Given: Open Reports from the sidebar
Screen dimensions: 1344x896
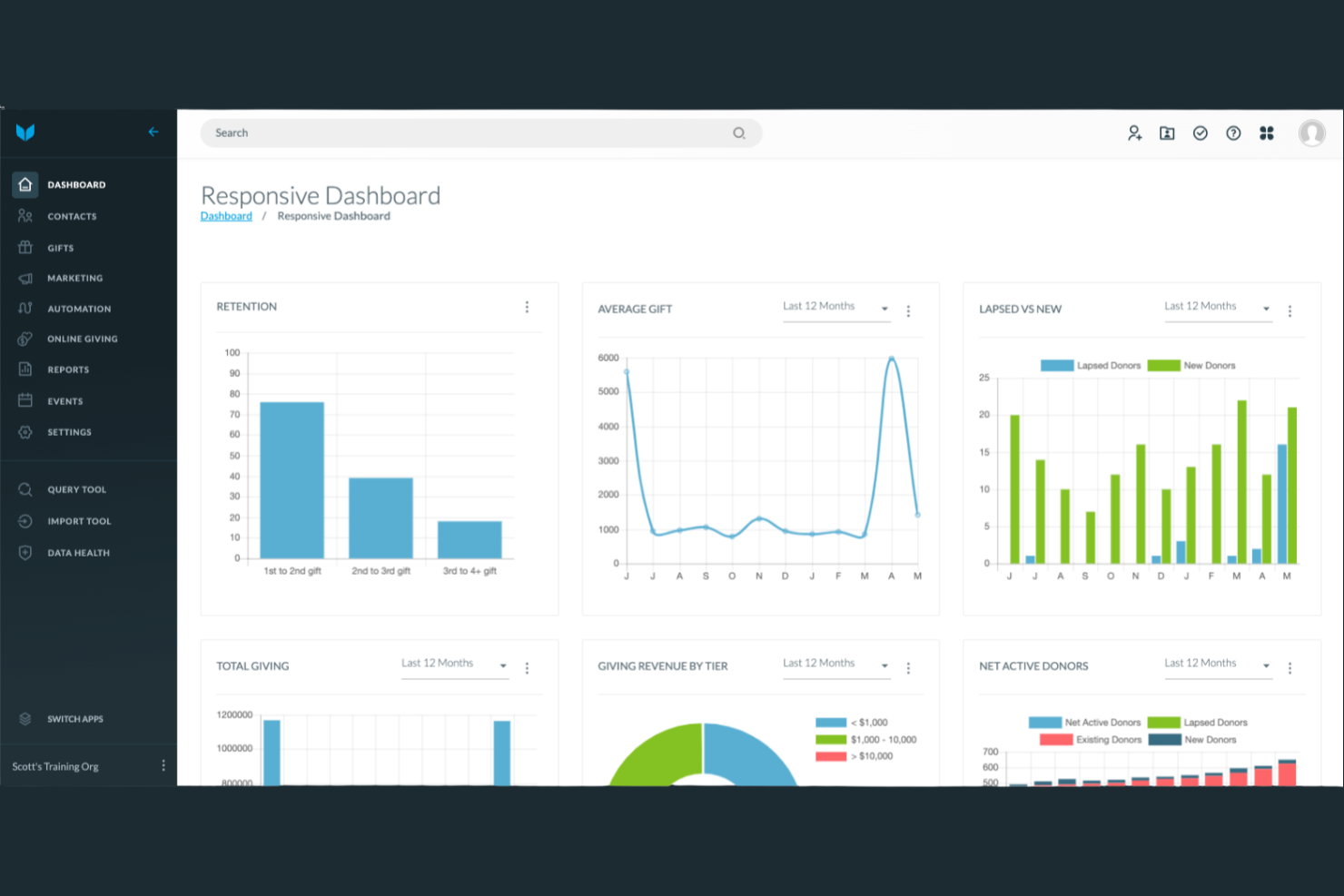Looking at the screenshot, I should [67, 369].
